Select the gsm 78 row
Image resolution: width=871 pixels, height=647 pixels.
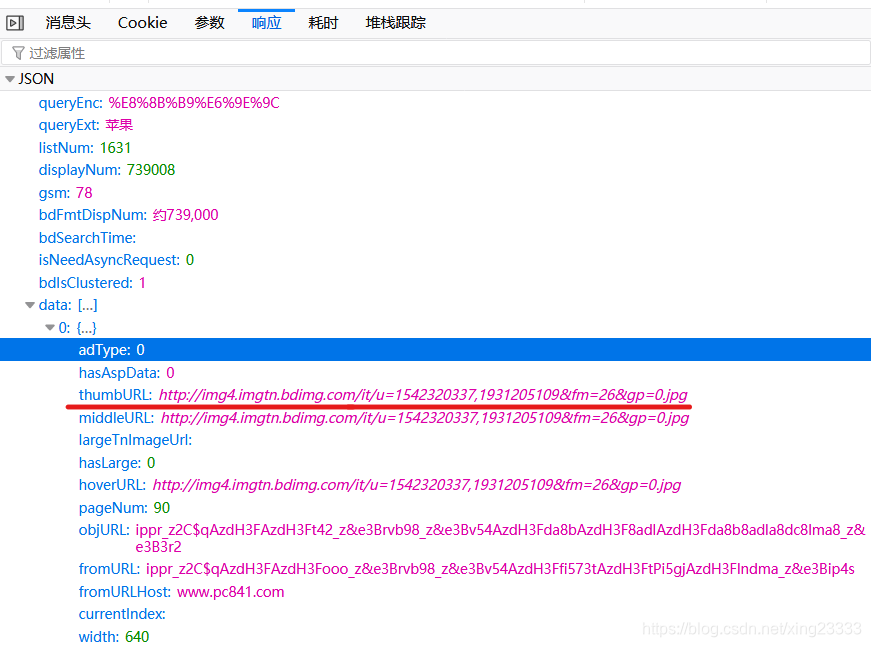(436, 193)
